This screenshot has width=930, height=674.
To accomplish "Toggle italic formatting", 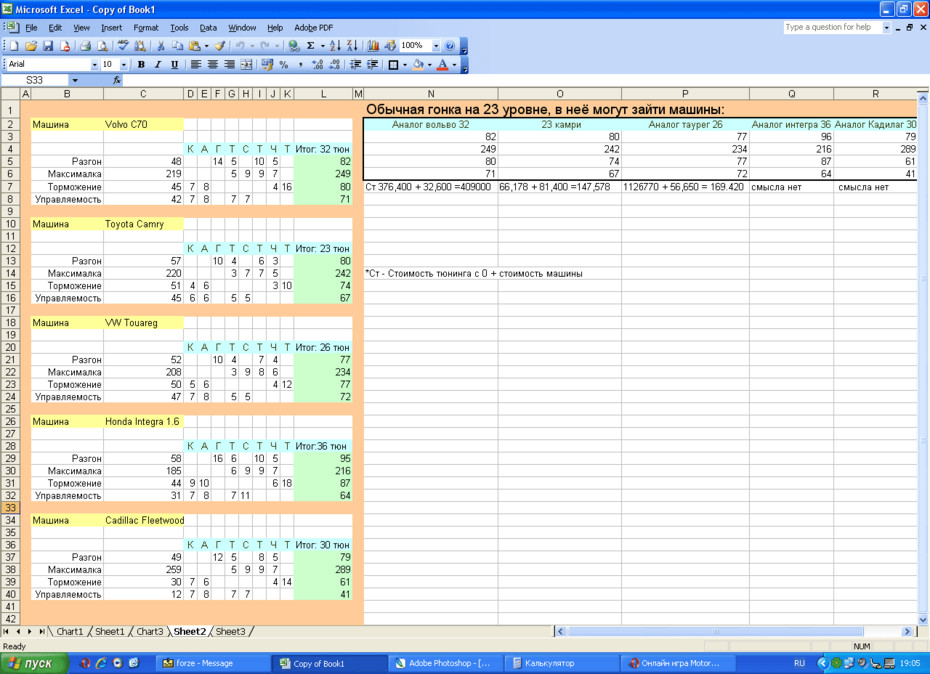I will pos(158,65).
